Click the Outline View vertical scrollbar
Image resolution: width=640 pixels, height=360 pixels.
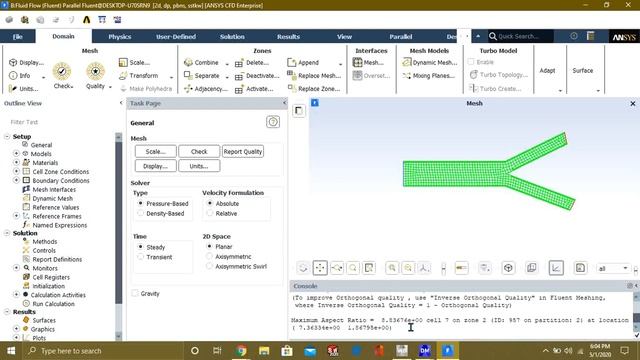(x=119, y=236)
